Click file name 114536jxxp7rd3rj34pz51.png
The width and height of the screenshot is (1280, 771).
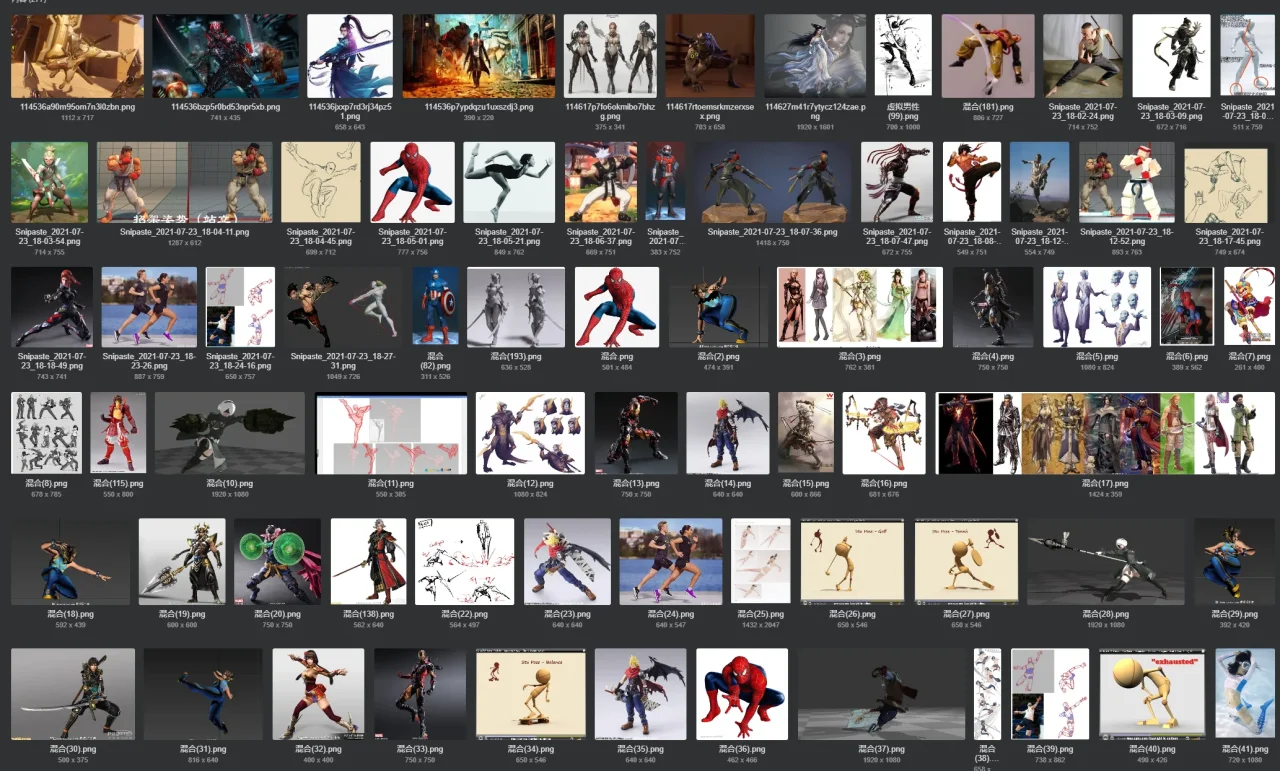point(350,111)
